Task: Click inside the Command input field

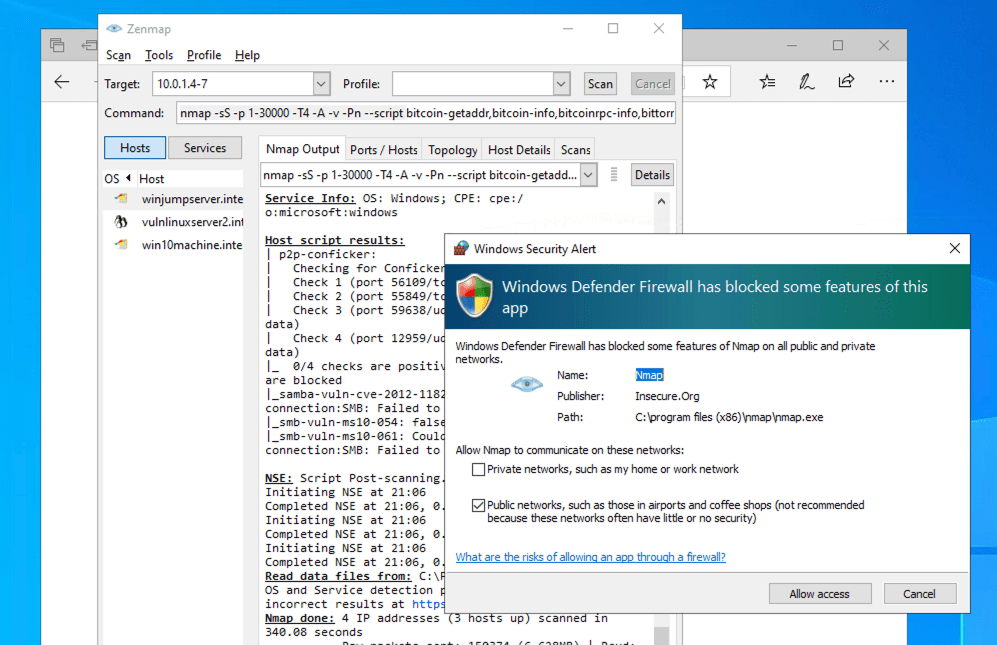Action: (426, 114)
